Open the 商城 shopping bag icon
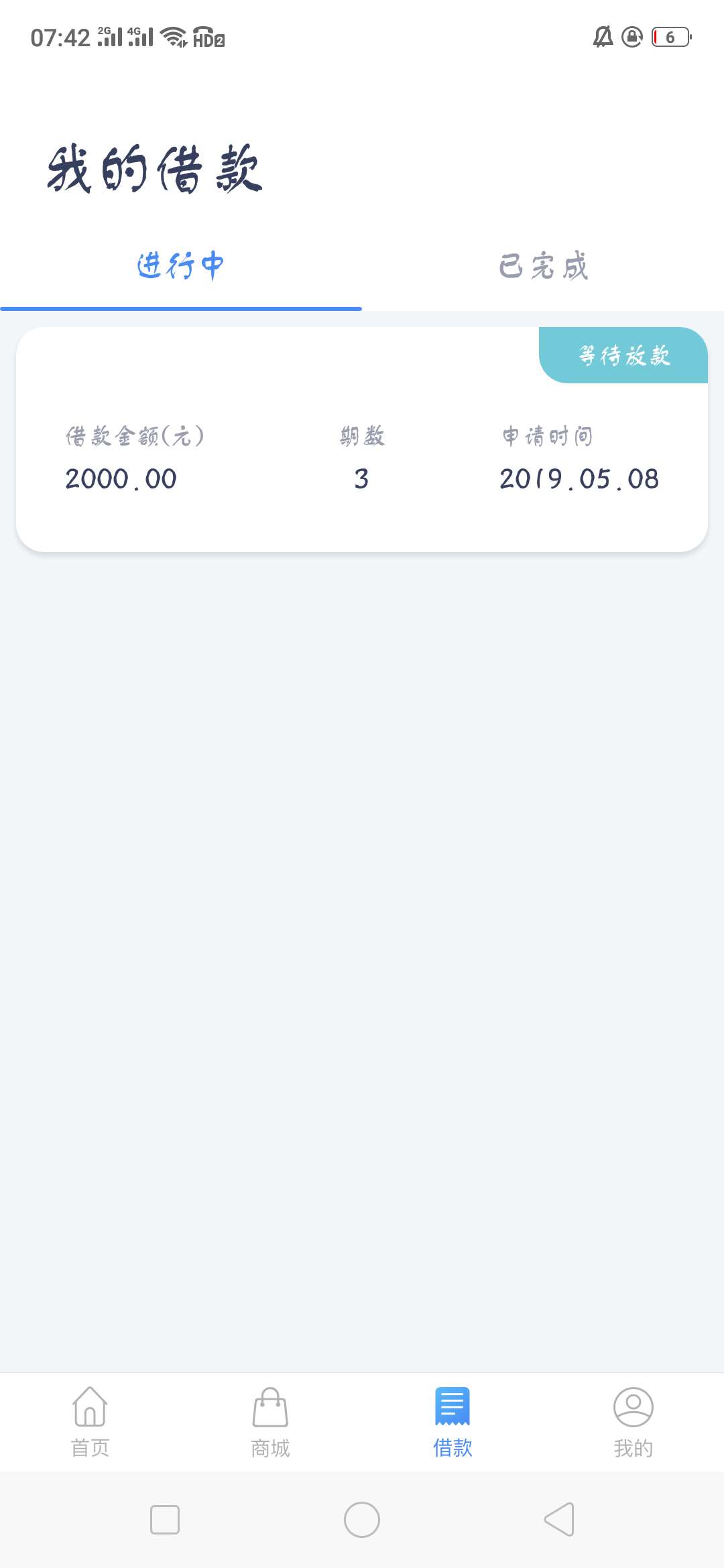Image resolution: width=724 pixels, height=1568 pixels. pos(270,1407)
